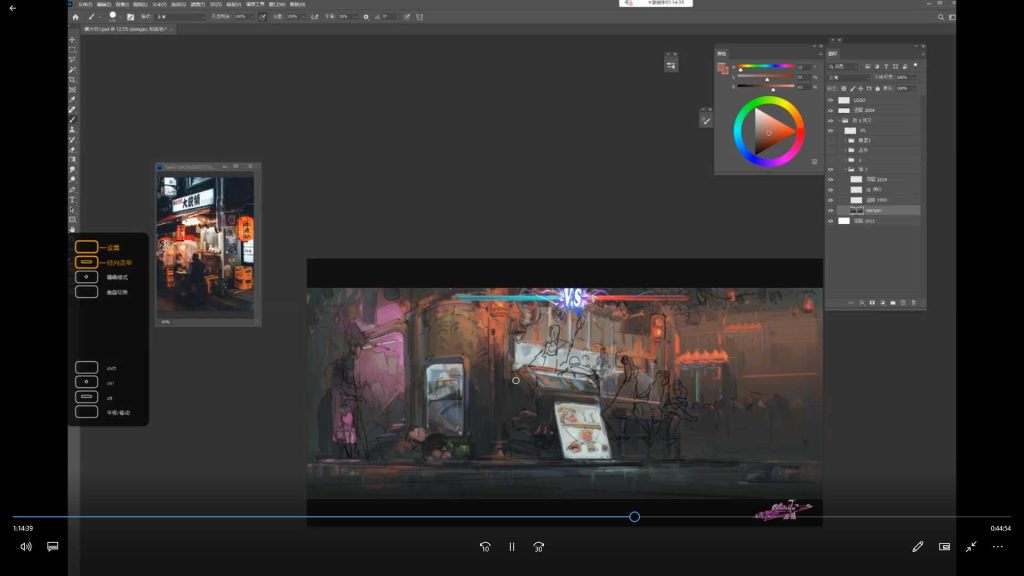Click the pencil edit icon in video player
1024x576 pixels.
point(917,547)
